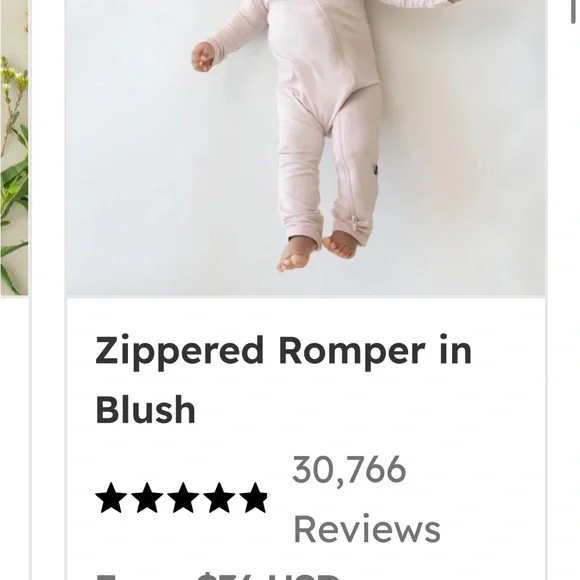
Task: Open the 30,766 review count
Action: point(349,470)
